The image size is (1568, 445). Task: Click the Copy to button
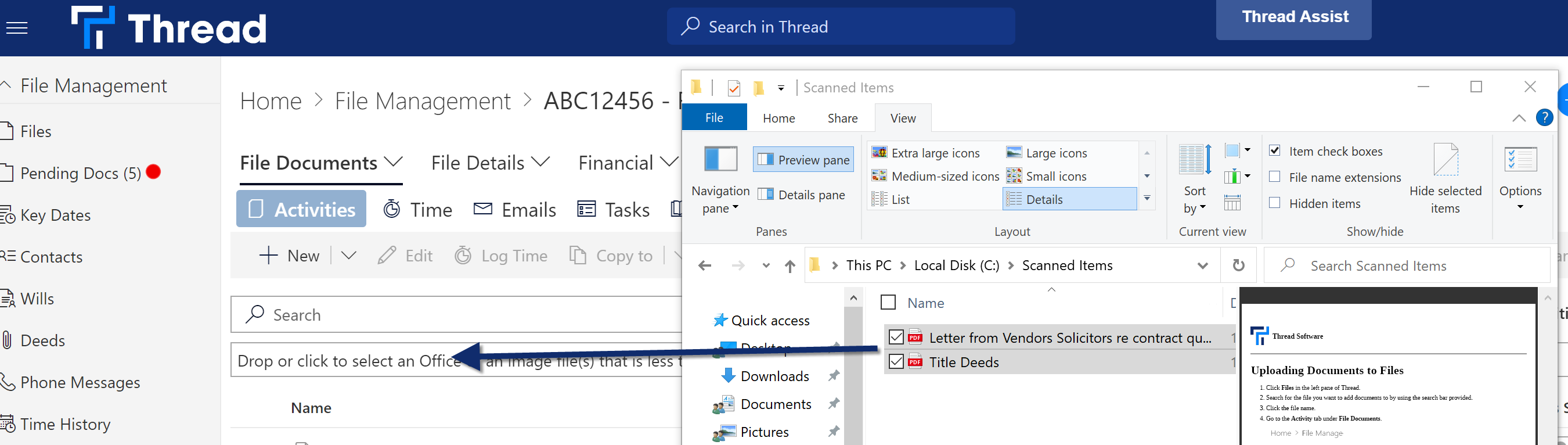tap(611, 256)
